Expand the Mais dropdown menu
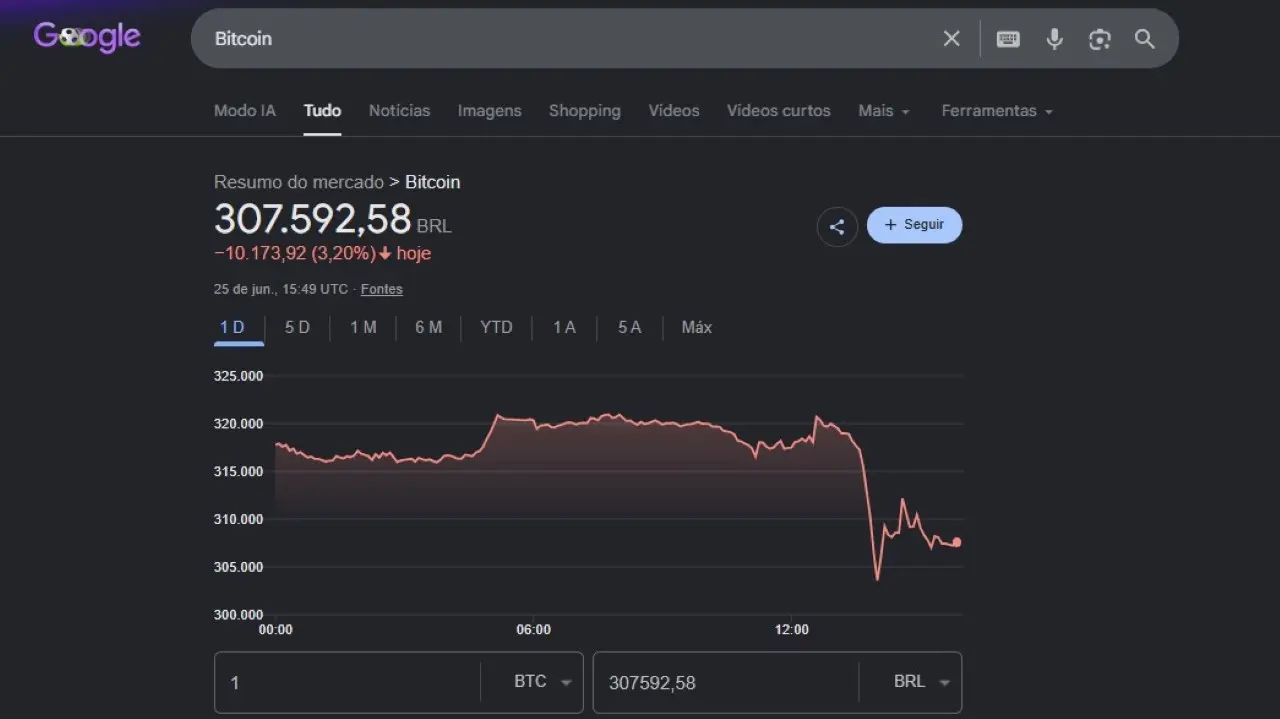Screen dimensions: 1280x719 (884, 111)
